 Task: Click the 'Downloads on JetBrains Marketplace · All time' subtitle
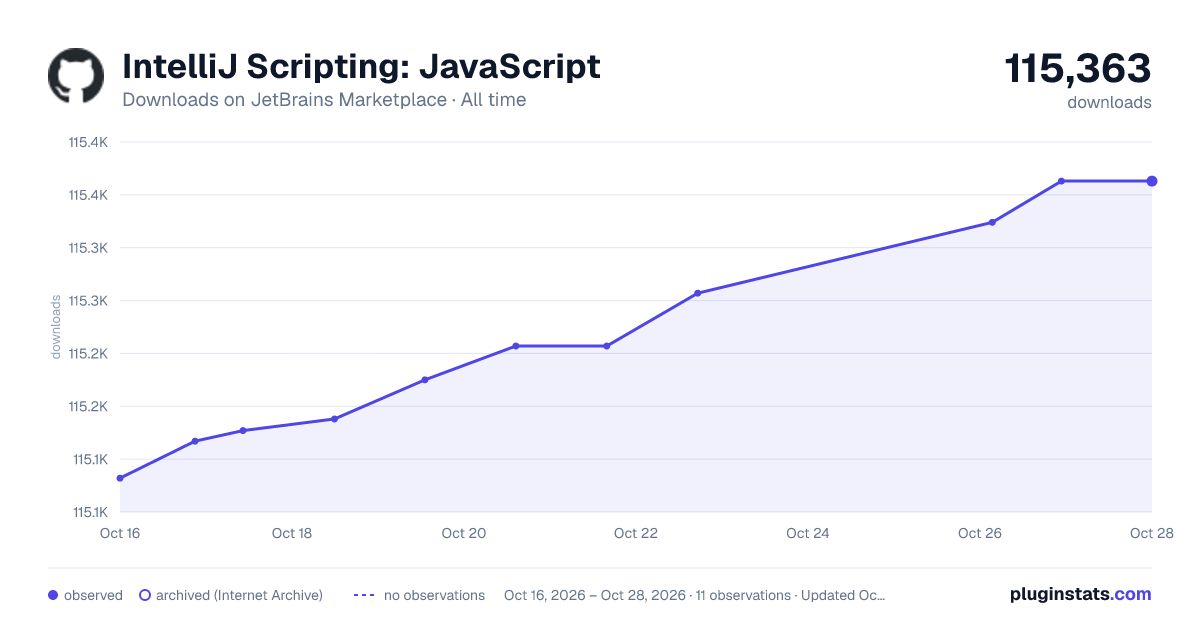[324, 100]
